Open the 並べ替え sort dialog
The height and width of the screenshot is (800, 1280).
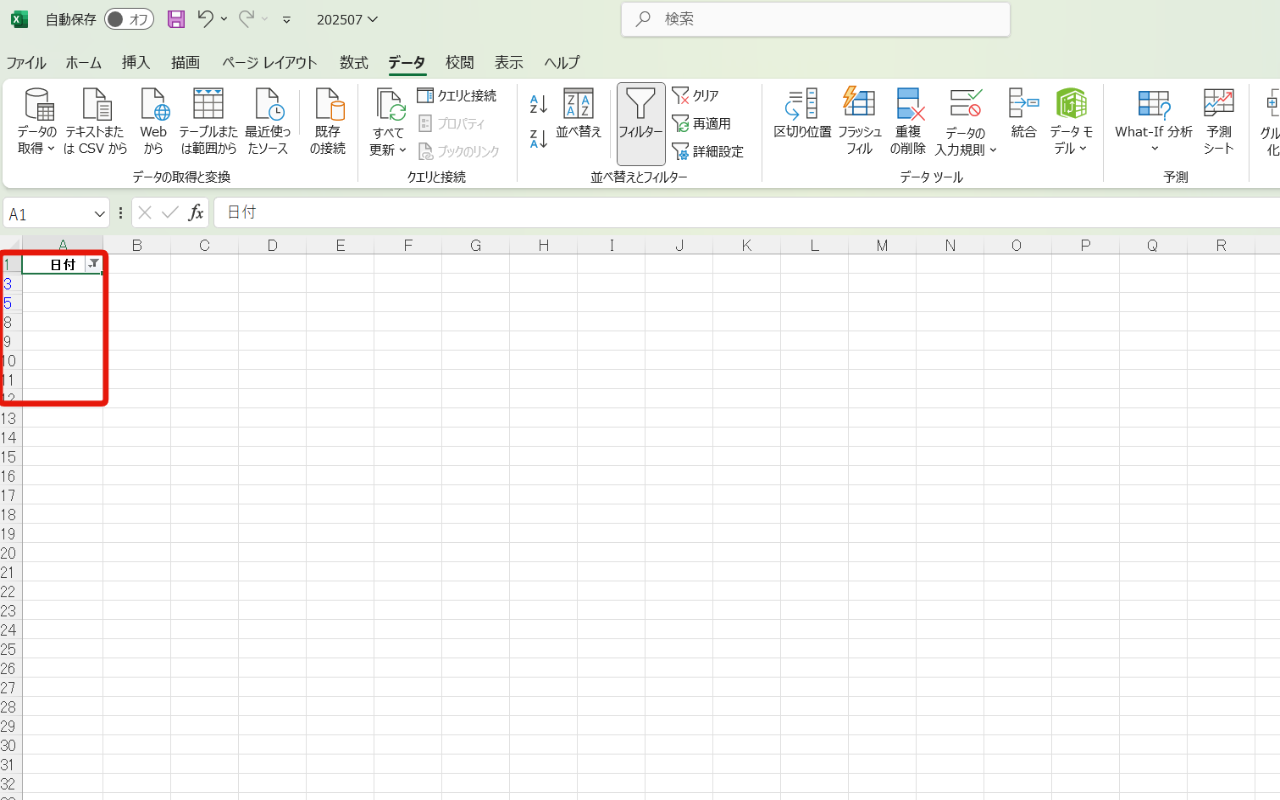pyautogui.click(x=579, y=113)
